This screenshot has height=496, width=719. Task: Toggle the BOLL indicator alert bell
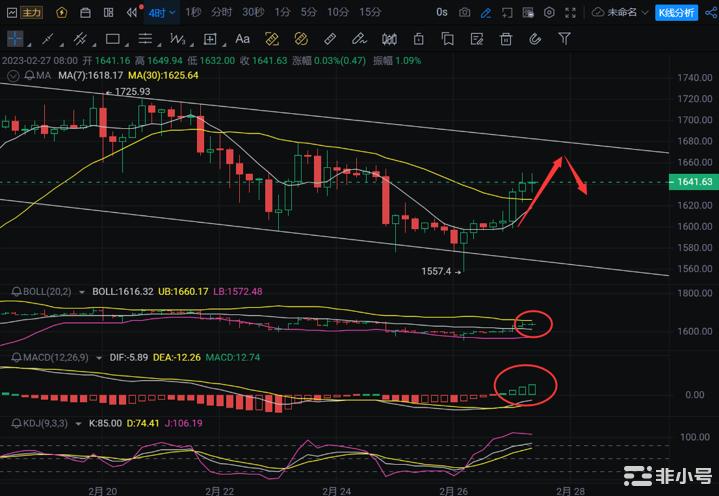tap(16, 291)
